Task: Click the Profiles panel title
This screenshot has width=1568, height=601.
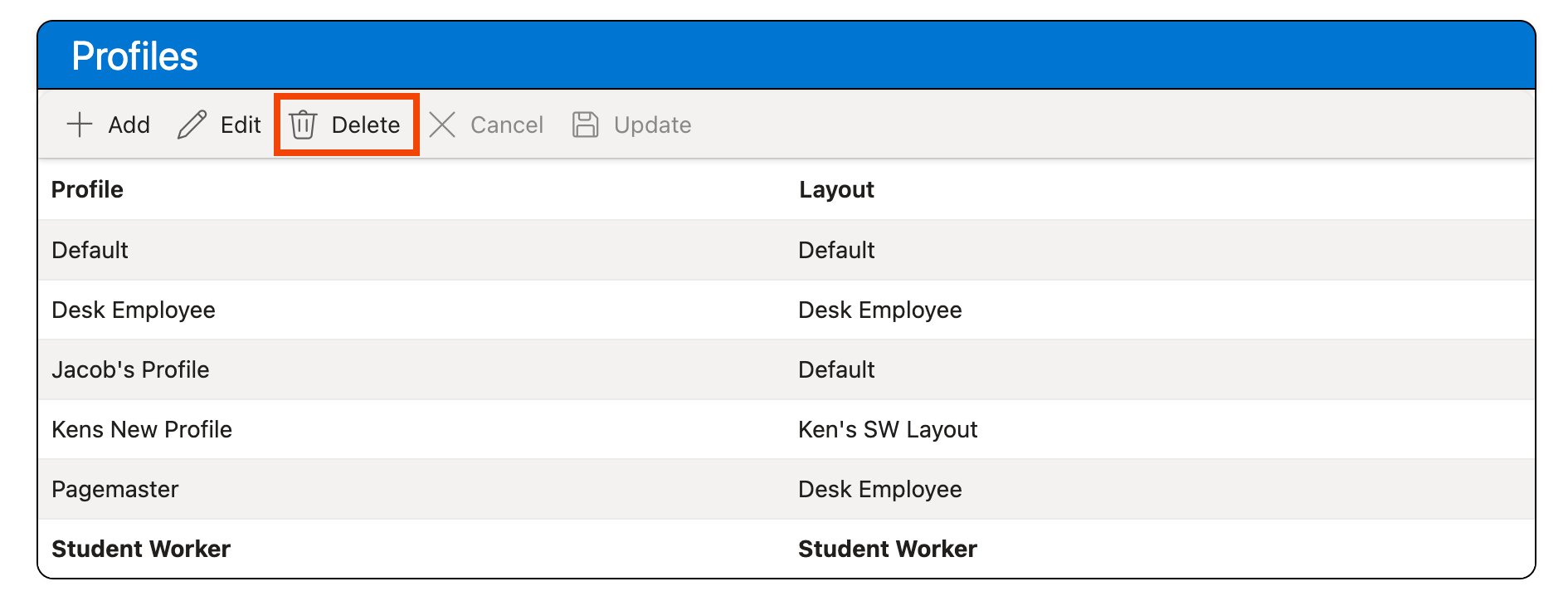Action: pos(134,56)
